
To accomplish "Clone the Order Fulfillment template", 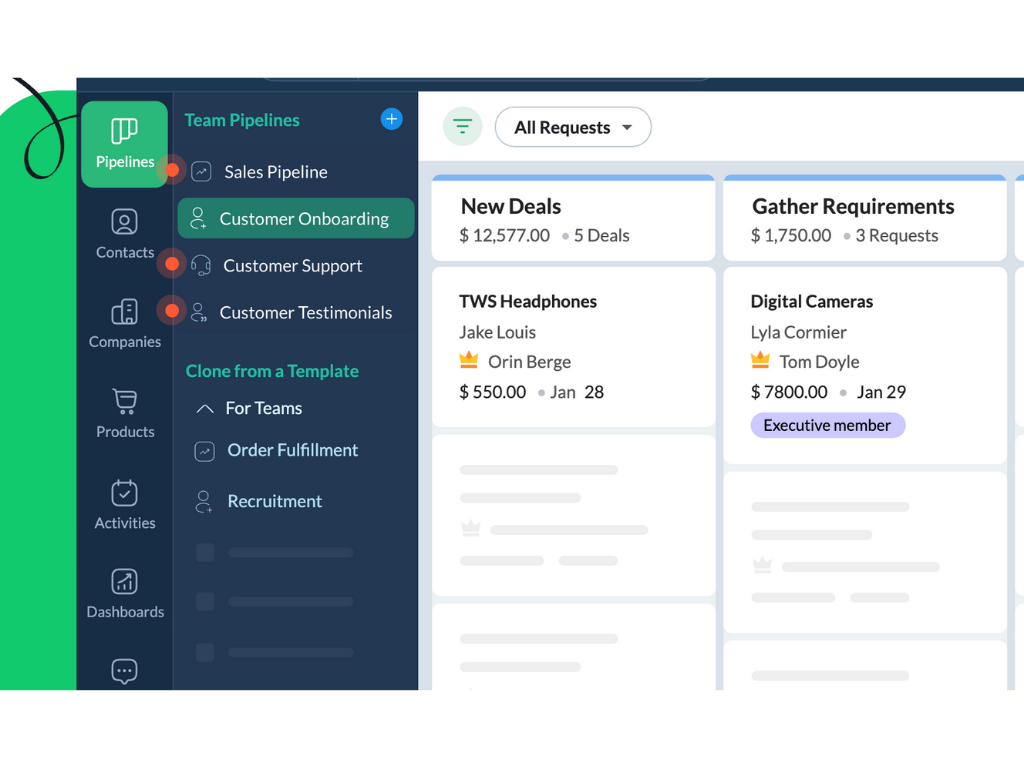I will (292, 450).
